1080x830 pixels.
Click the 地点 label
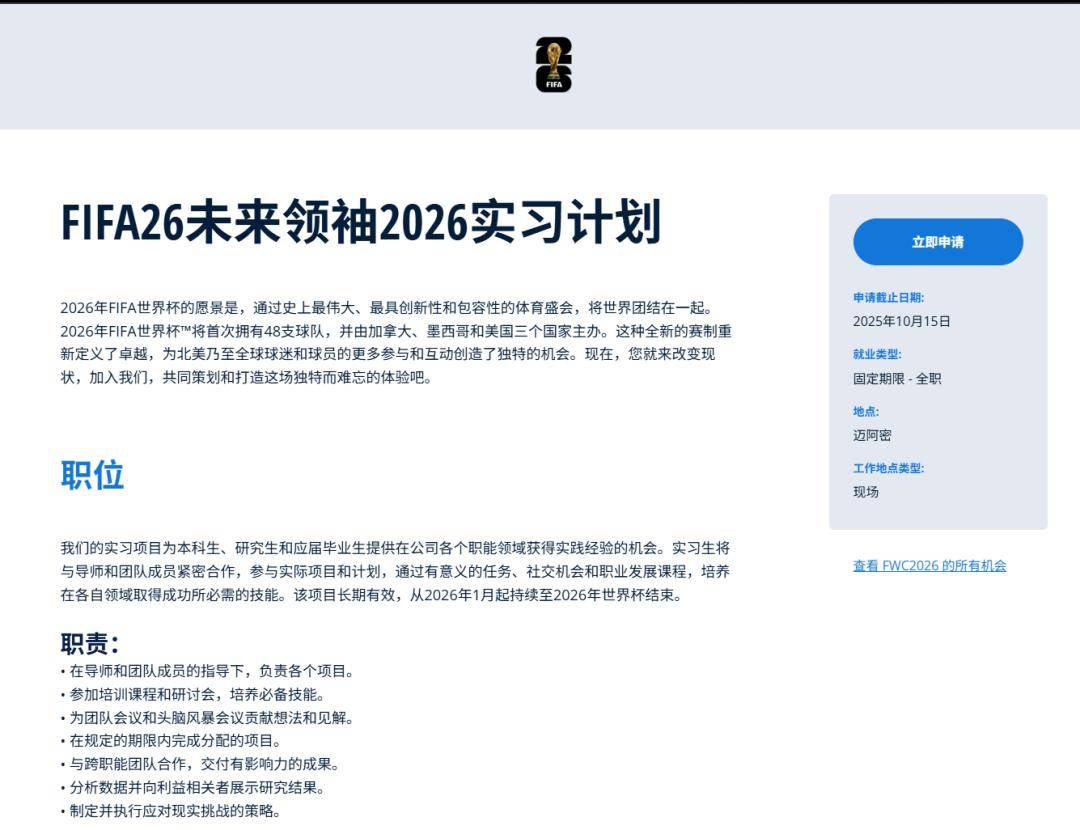tap(863, 407)
